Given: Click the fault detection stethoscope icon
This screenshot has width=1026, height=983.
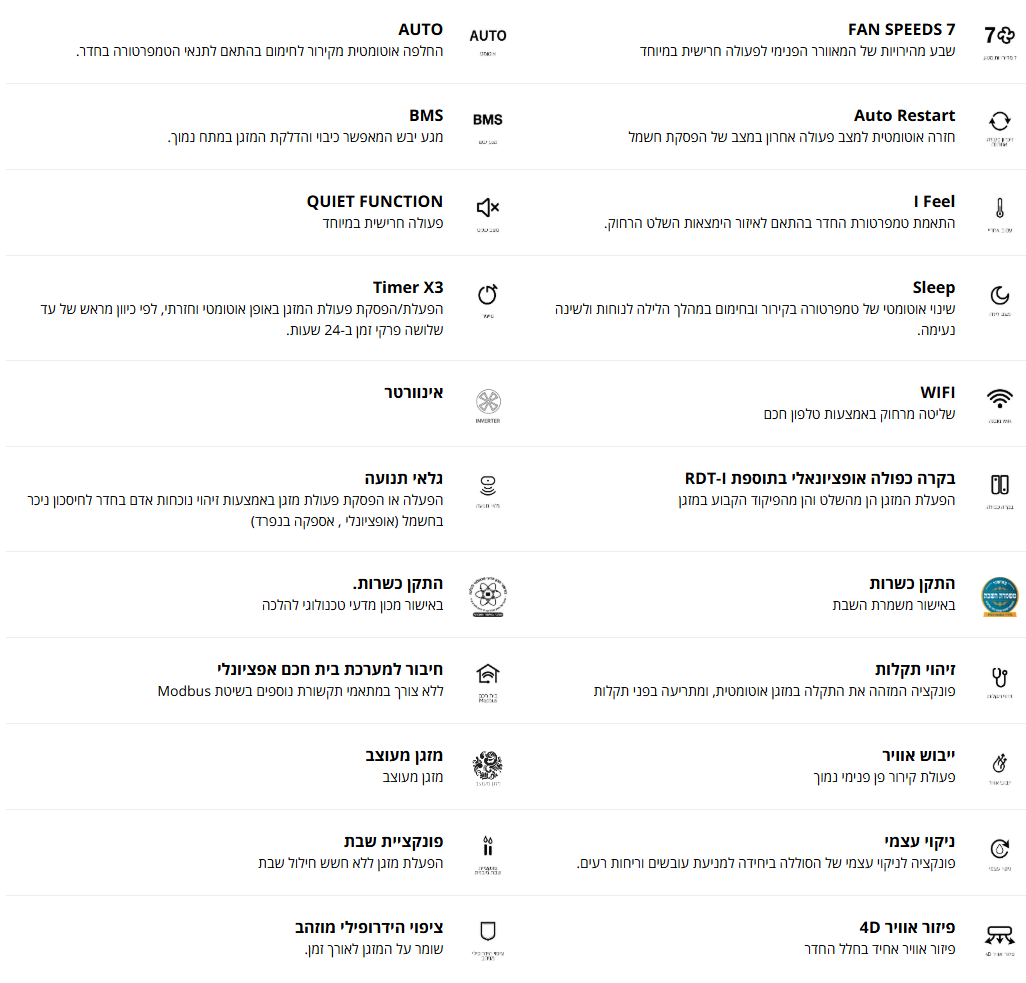Looking at the screenshot, I should (999, 676).
